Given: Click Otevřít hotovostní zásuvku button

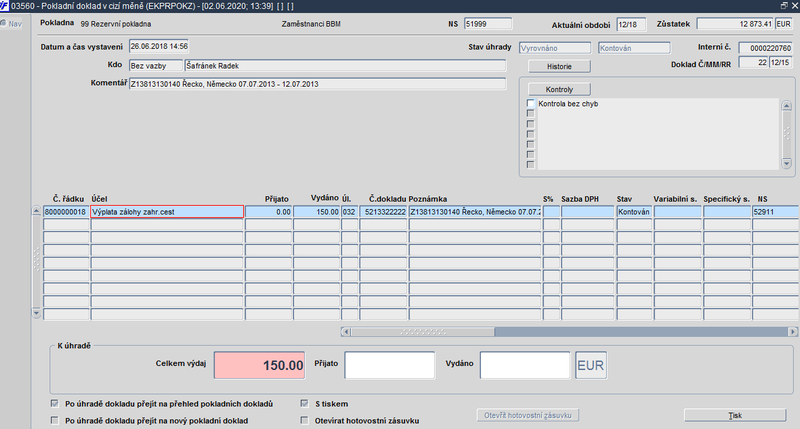Looking at the screenshot, I should (528, 415).
